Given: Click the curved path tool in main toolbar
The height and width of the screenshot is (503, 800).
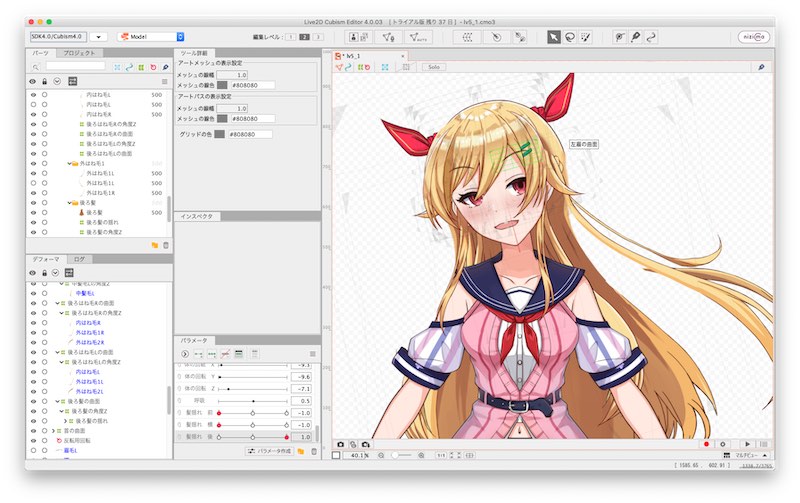Looking at the screenshot, I should [651, 37].
